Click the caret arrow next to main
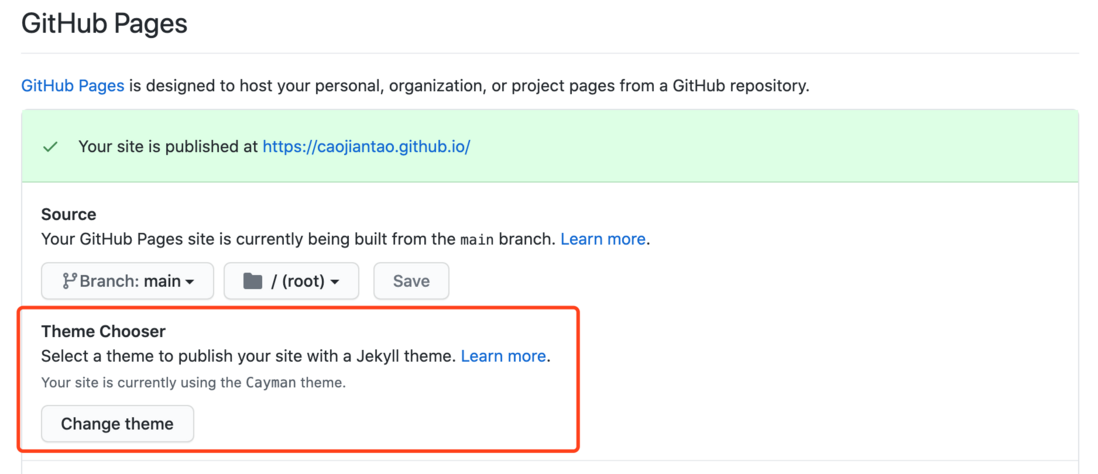1098x474 pixels. (x=189, y=282)
